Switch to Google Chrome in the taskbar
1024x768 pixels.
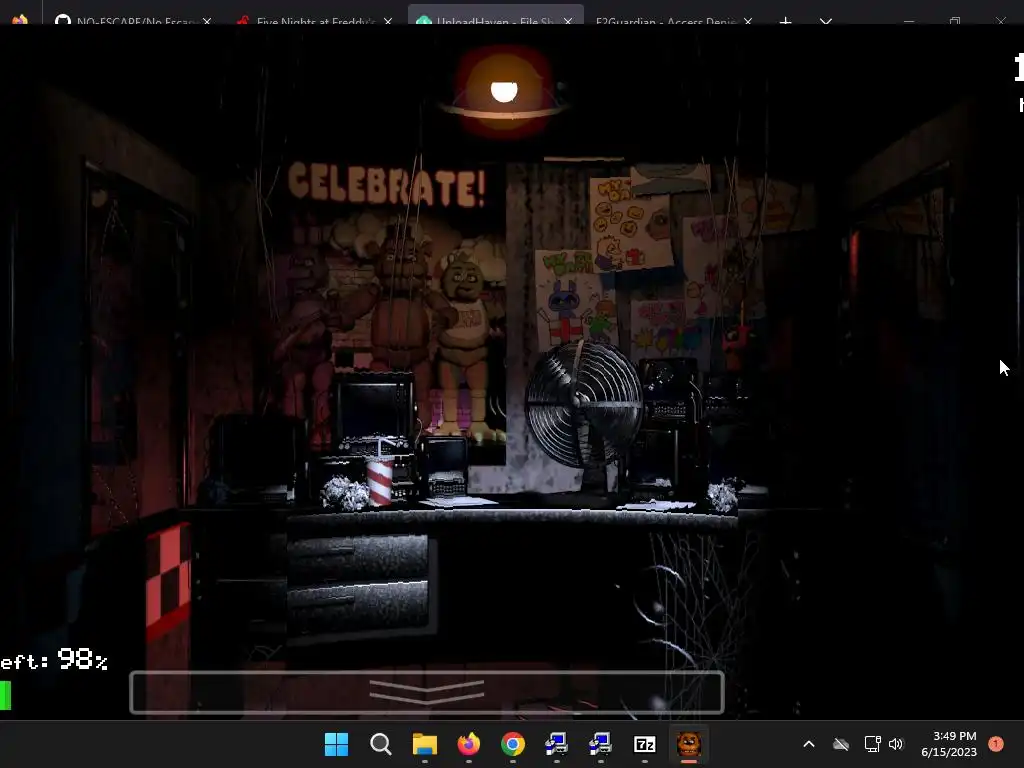(x=513, y=744)
